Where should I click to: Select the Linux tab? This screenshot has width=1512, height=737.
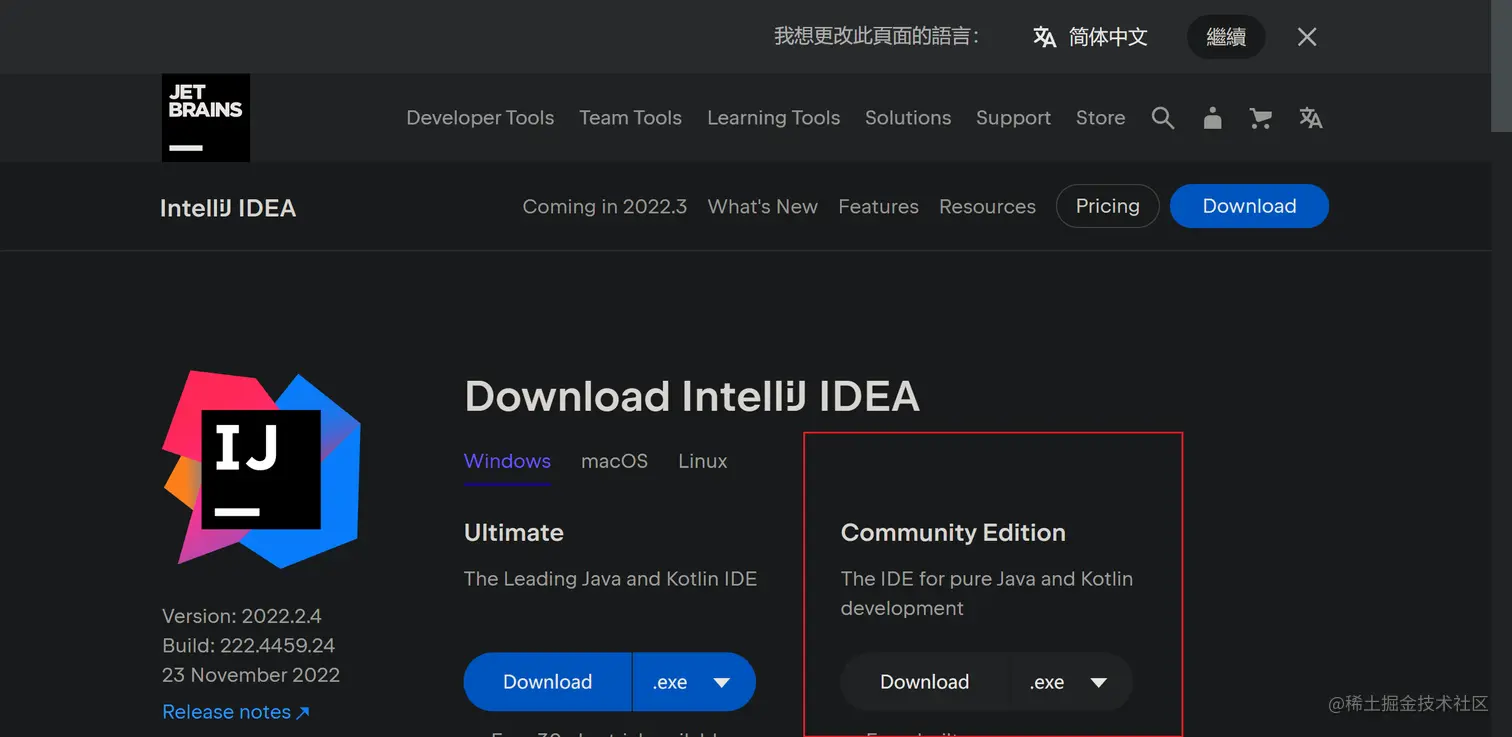tap(702, 461)
